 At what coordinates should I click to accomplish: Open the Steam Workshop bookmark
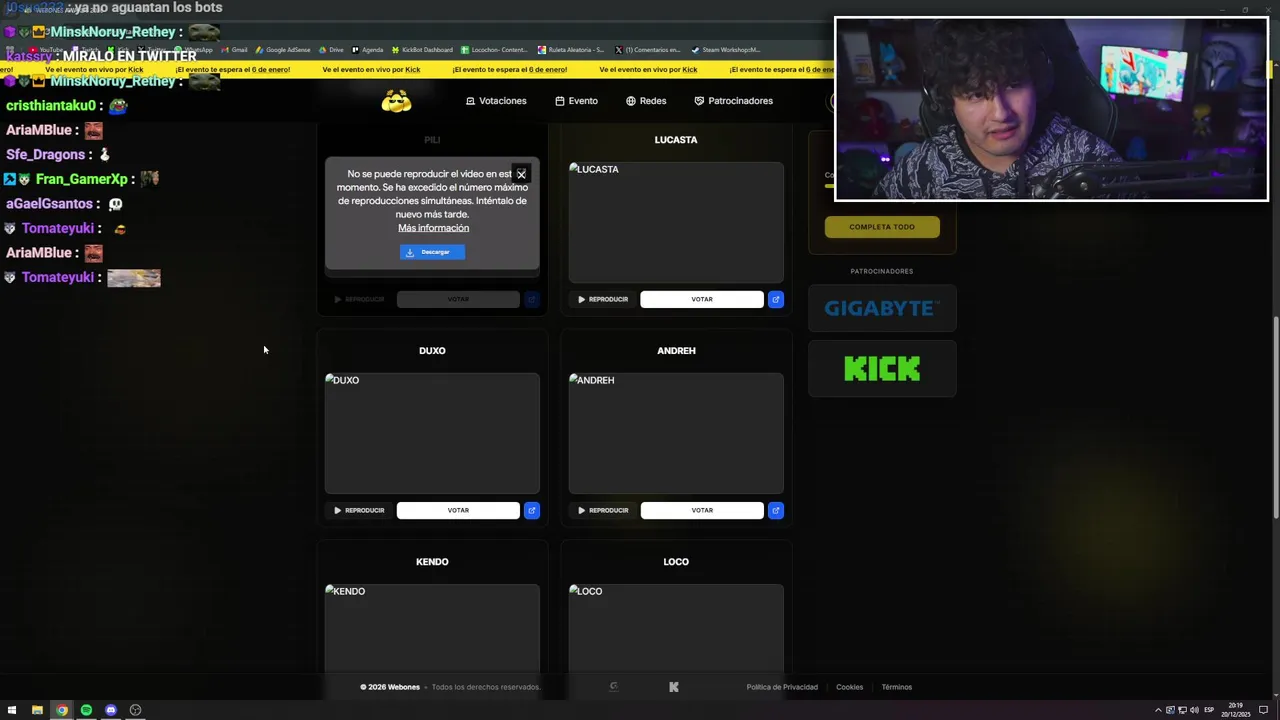coord(726,50)
